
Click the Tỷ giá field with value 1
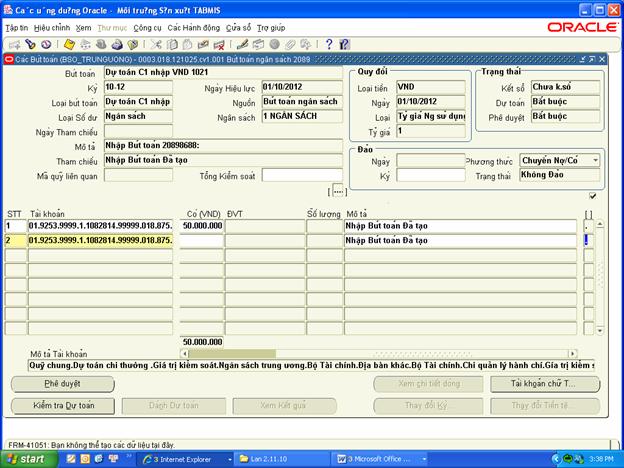(431, 131)
